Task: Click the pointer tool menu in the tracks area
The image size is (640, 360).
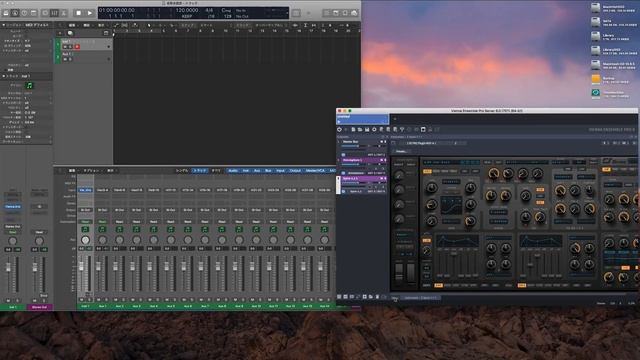Action: coord(149,25)
